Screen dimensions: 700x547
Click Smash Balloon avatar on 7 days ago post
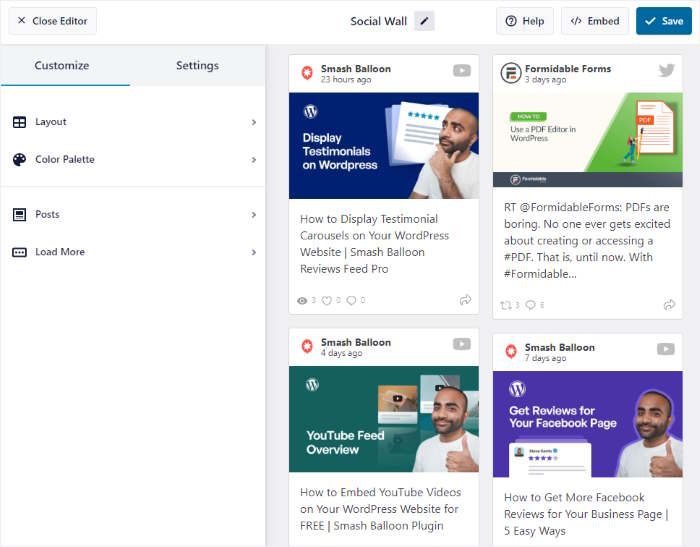tap(511, 351)
